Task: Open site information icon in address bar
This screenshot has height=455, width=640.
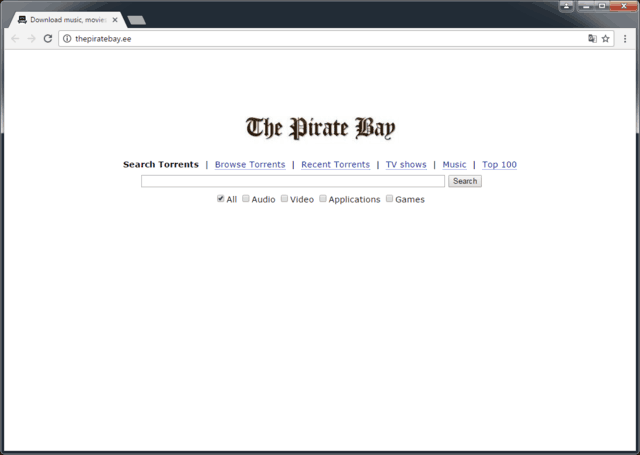Action: [67, 39]
